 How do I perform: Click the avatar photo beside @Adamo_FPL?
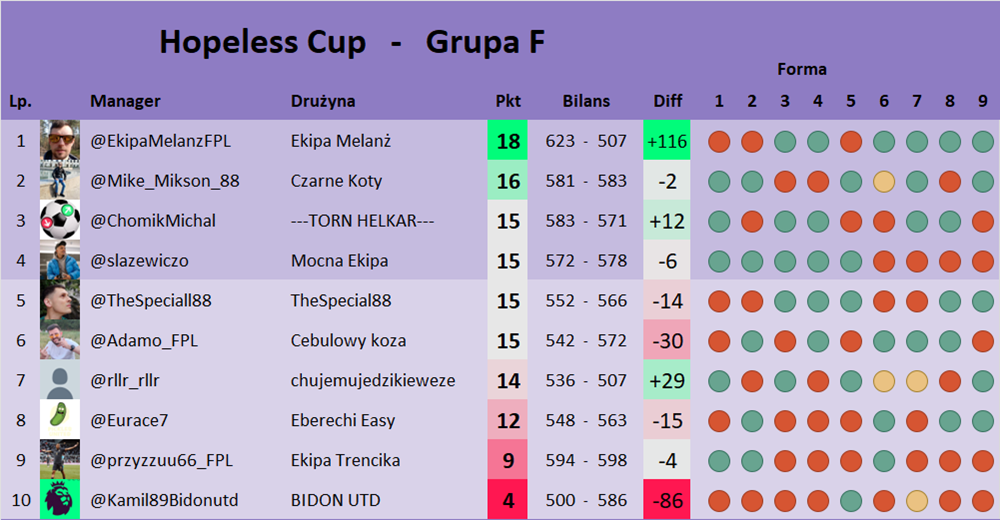pos(60,341)
